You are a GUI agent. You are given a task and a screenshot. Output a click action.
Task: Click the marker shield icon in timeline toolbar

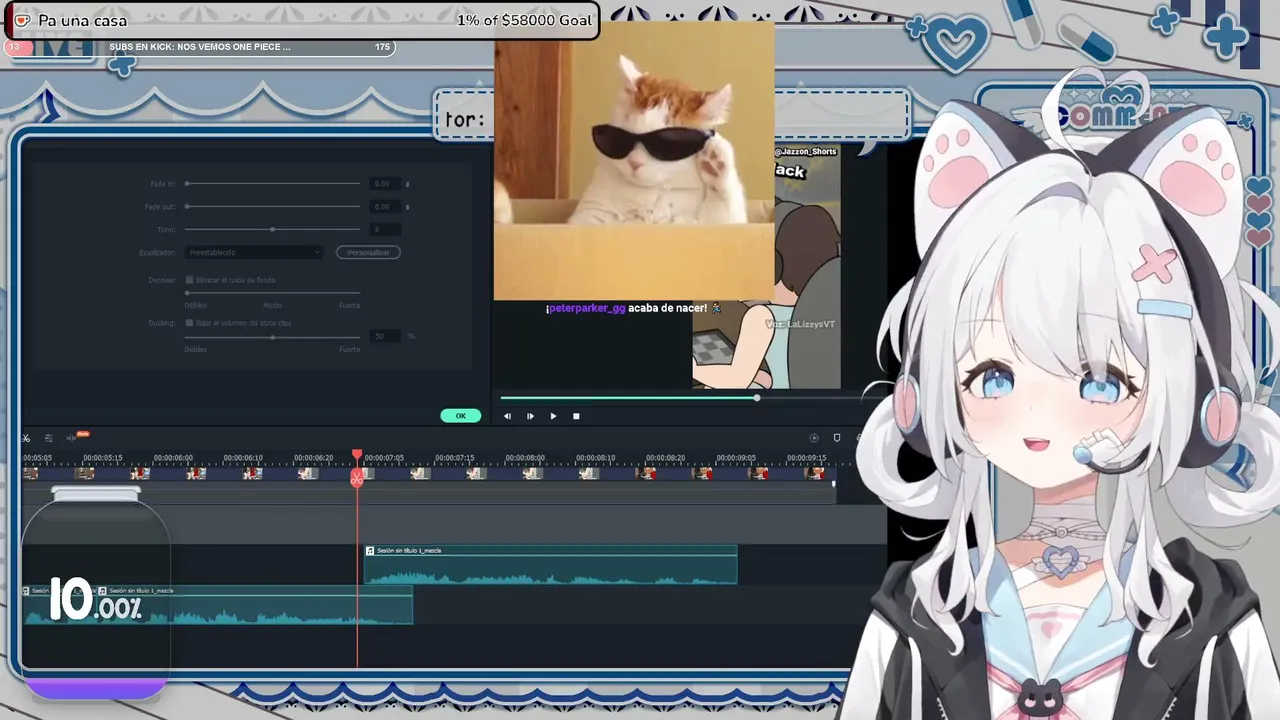[837, 438]
